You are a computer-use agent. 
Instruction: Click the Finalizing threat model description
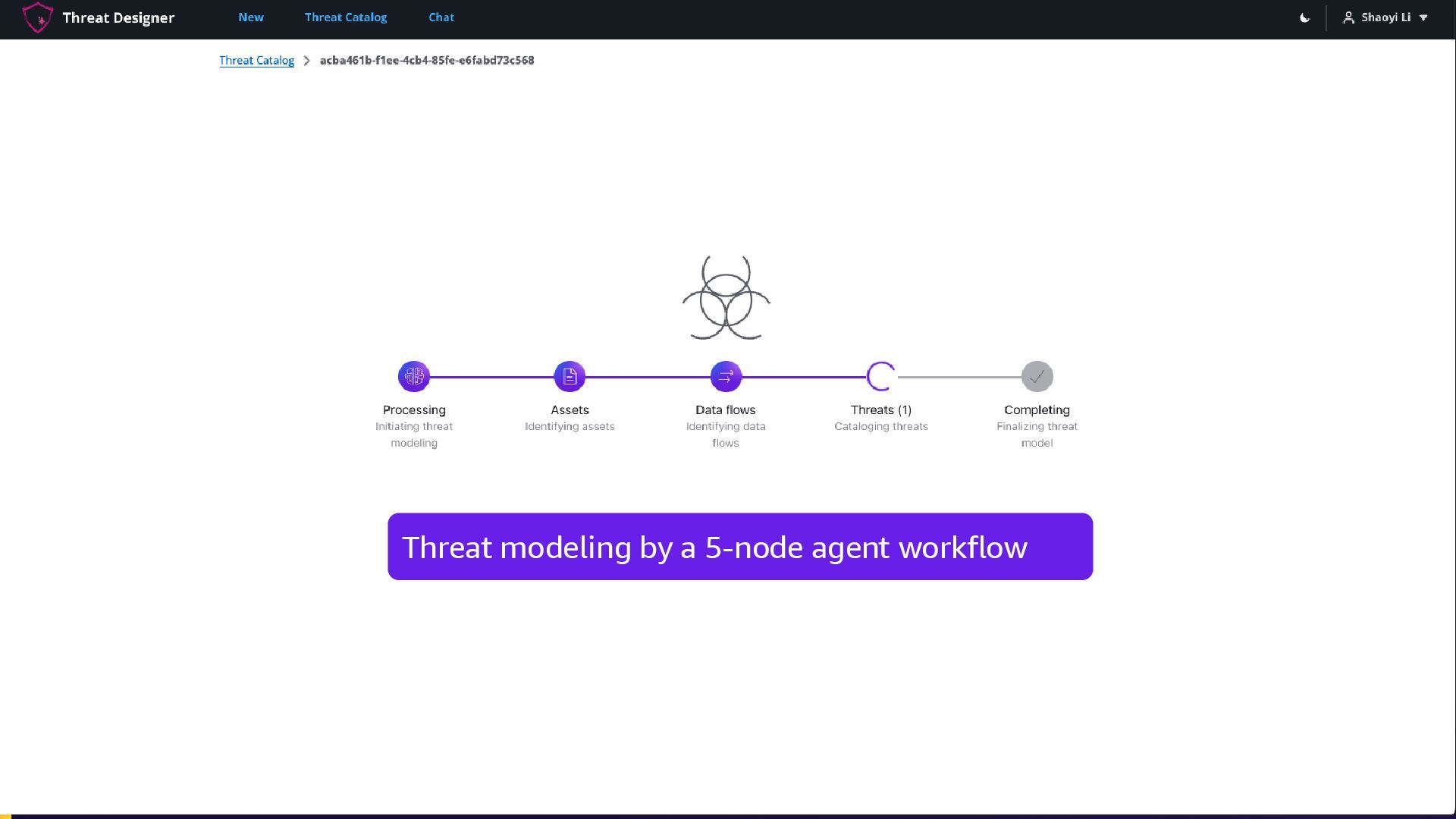click(1037, 435)
